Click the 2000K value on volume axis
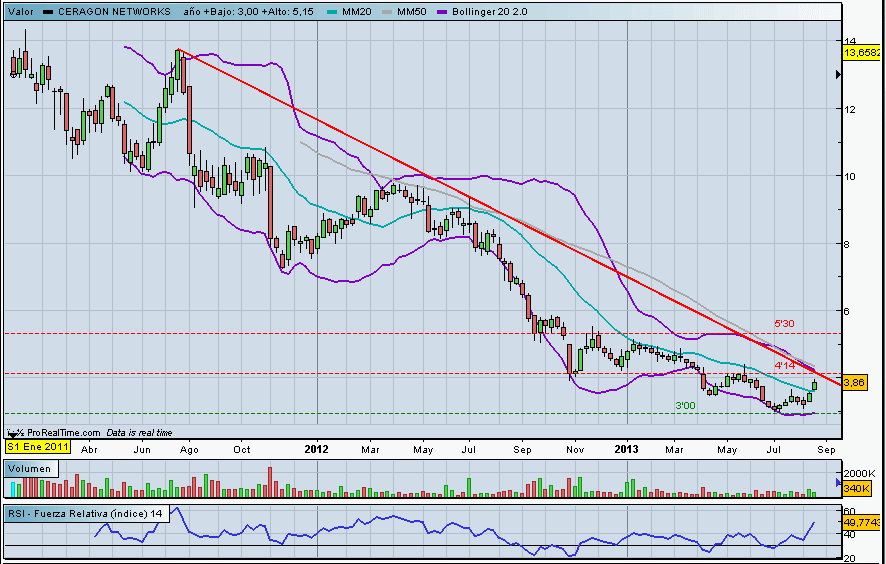 (859, 474)
